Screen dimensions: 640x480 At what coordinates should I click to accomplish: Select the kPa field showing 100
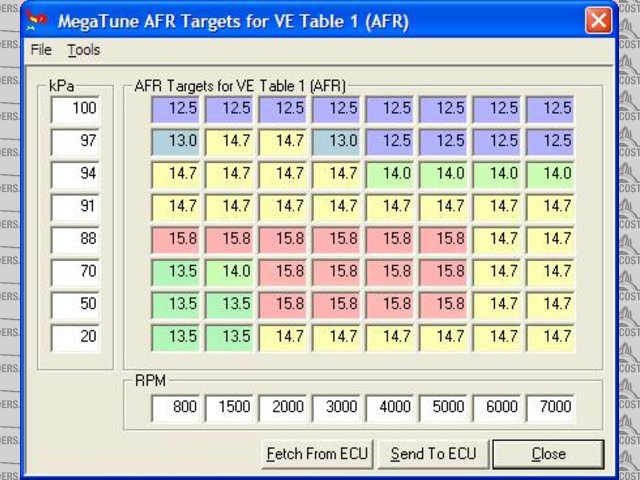tap(75, 109)
